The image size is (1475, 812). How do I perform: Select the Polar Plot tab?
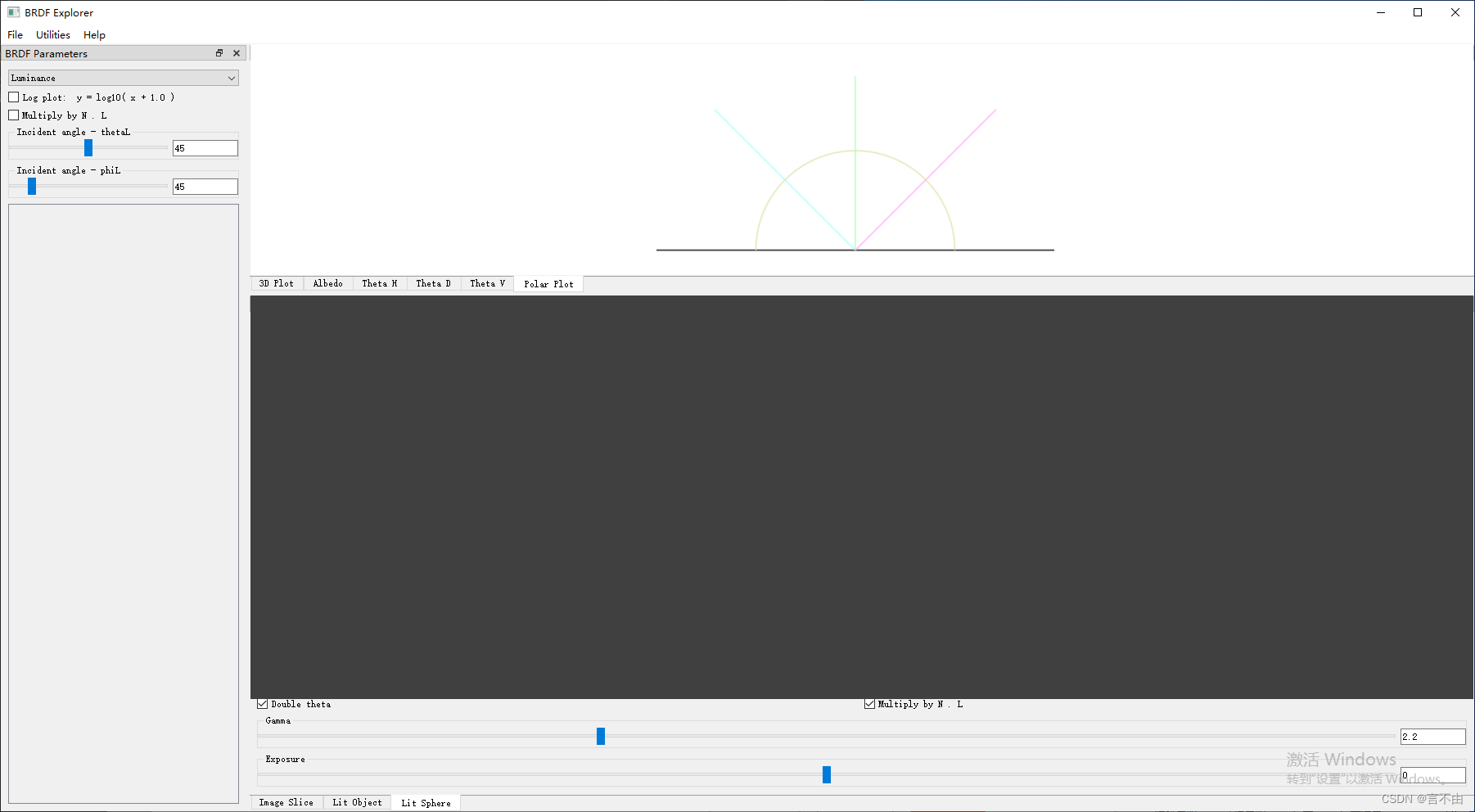(548, 283)
